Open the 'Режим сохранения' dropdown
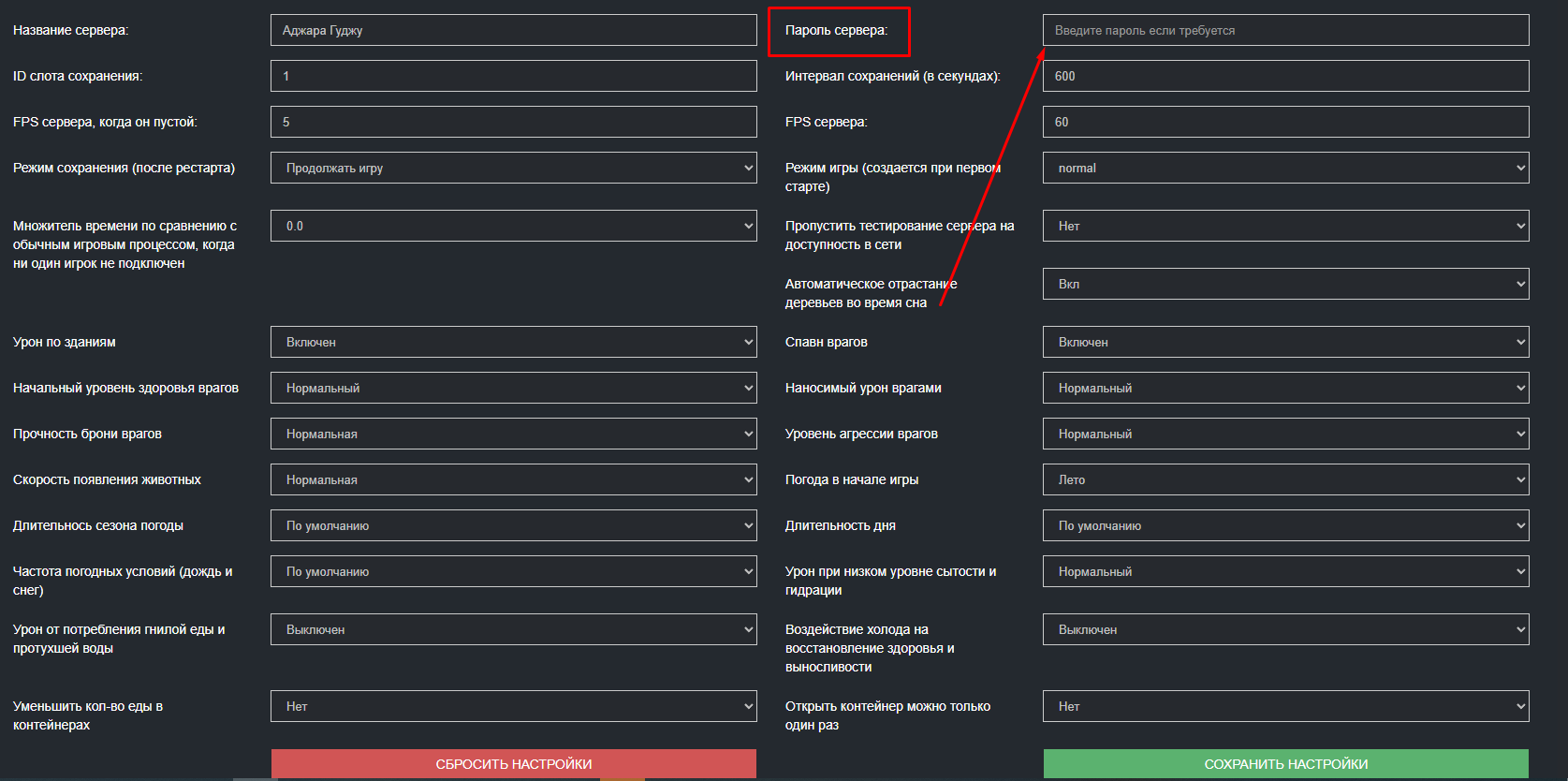The image size is (1568, 781). [513, 168]
